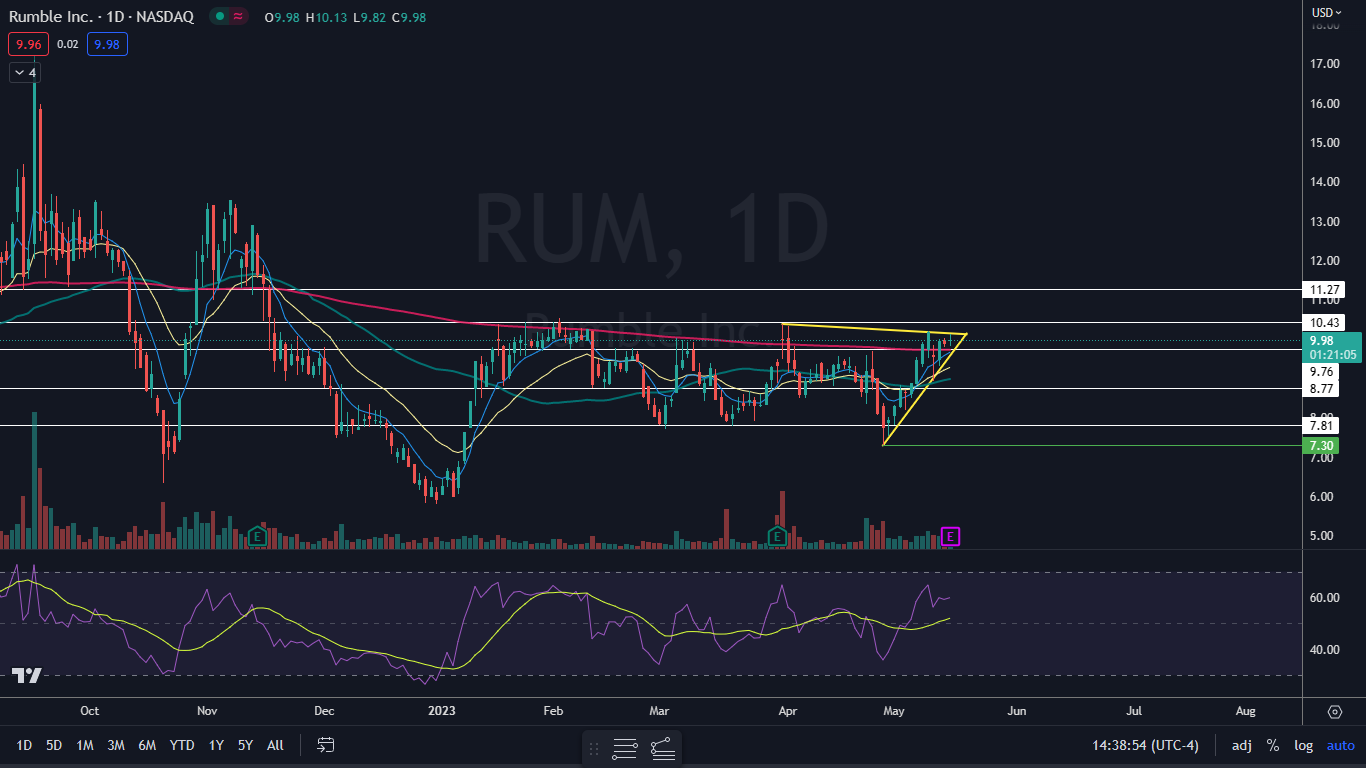
Task: Select the trend line path tool
Action: coord(662,748)
